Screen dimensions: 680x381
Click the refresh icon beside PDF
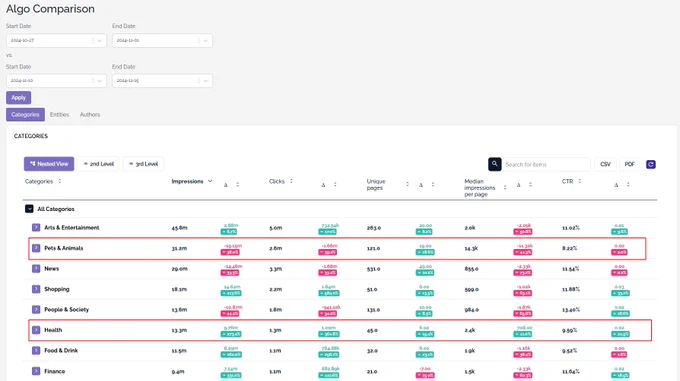pos(651,164)
